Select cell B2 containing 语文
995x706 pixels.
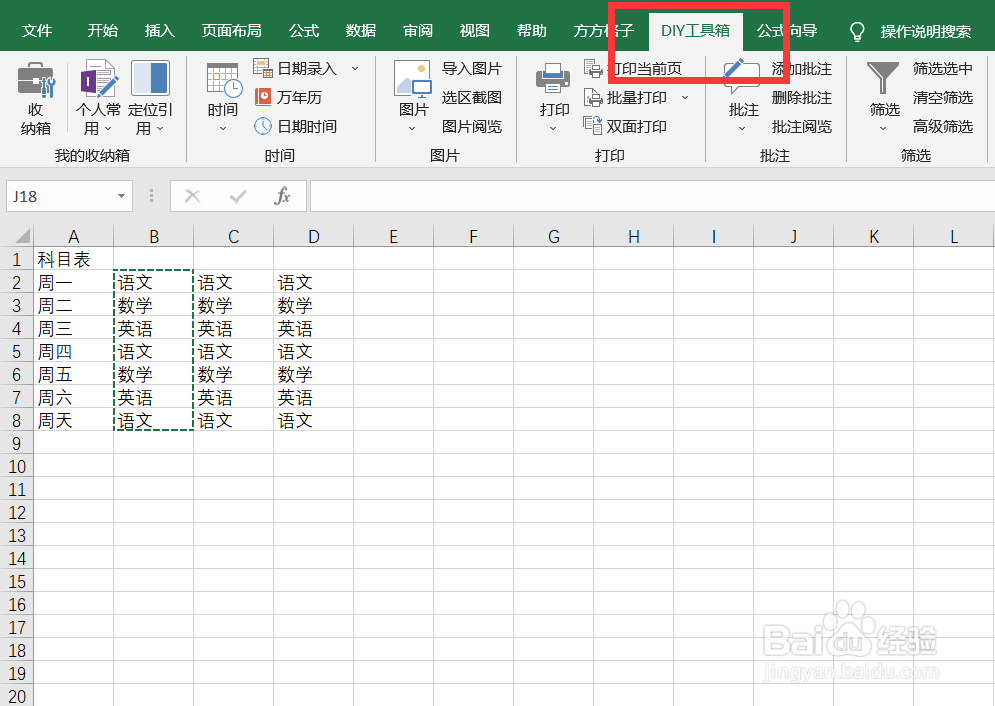tap(153, 282)
